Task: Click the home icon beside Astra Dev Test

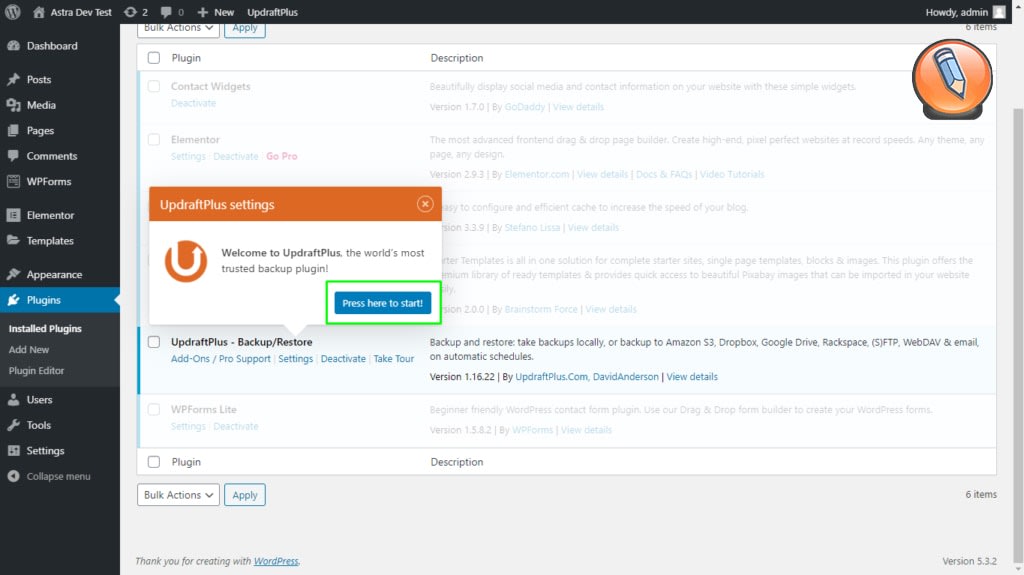Action: (x=39, y=12)
